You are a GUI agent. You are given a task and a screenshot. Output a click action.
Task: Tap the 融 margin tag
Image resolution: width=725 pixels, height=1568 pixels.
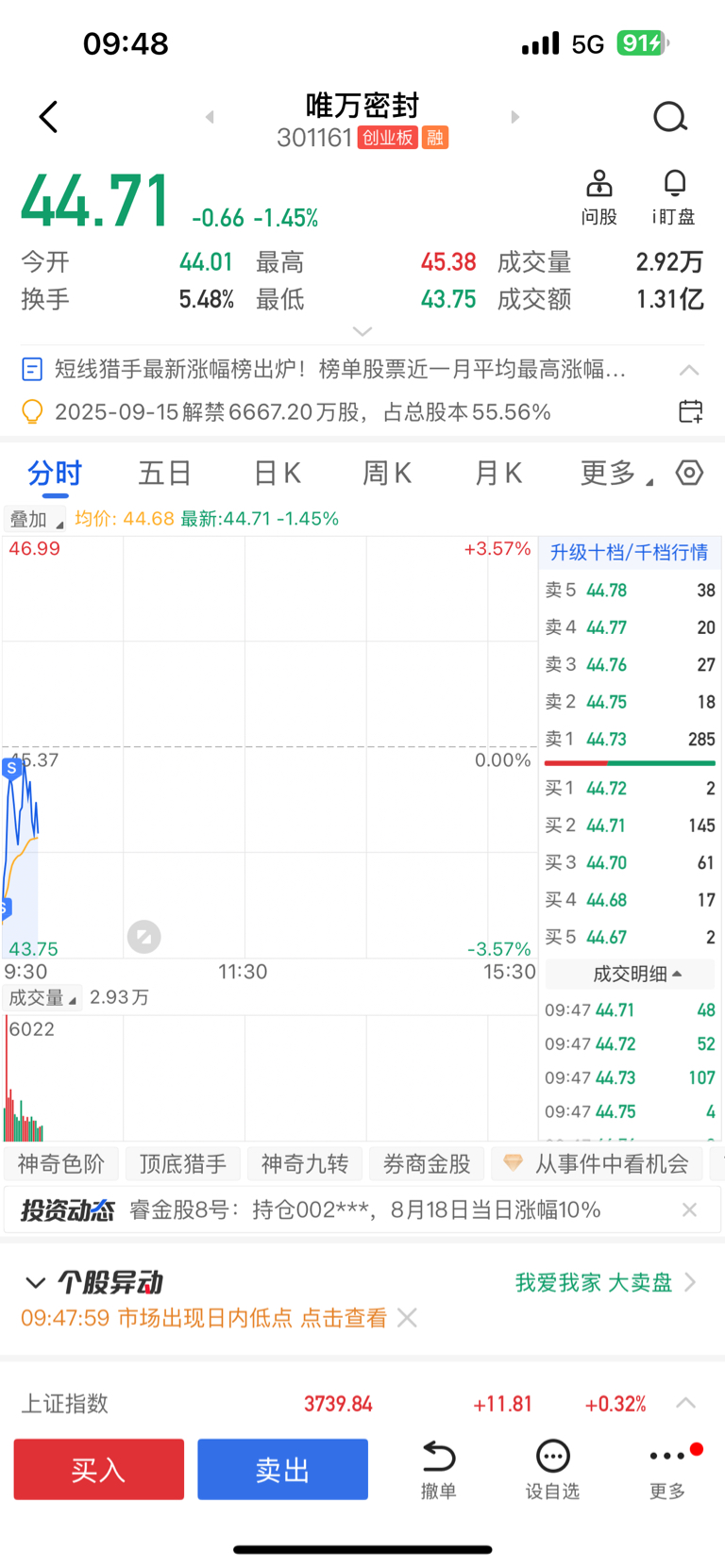(x=434, y=138)
